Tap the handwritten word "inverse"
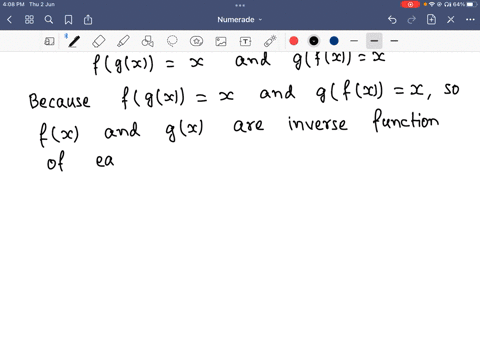480x360 pixels. pyautogui.click(x=318, y=123)
